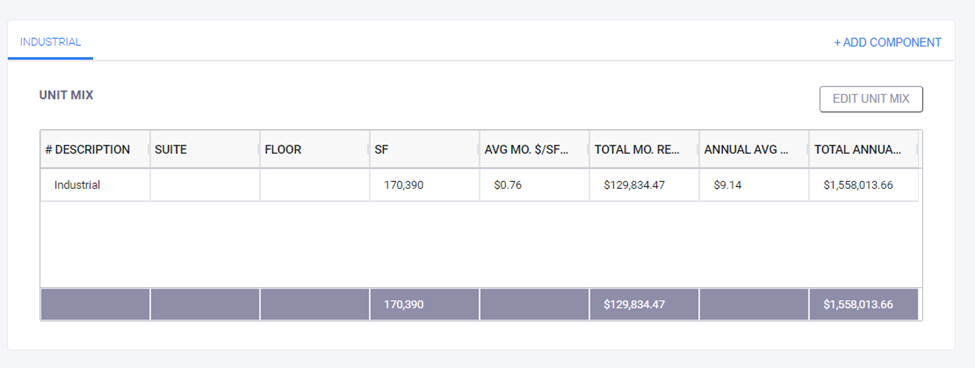Viewport: 975px width, 368px height.
Task: Select the TOTAL ANNUA... column header
Action: click(864, 149)
